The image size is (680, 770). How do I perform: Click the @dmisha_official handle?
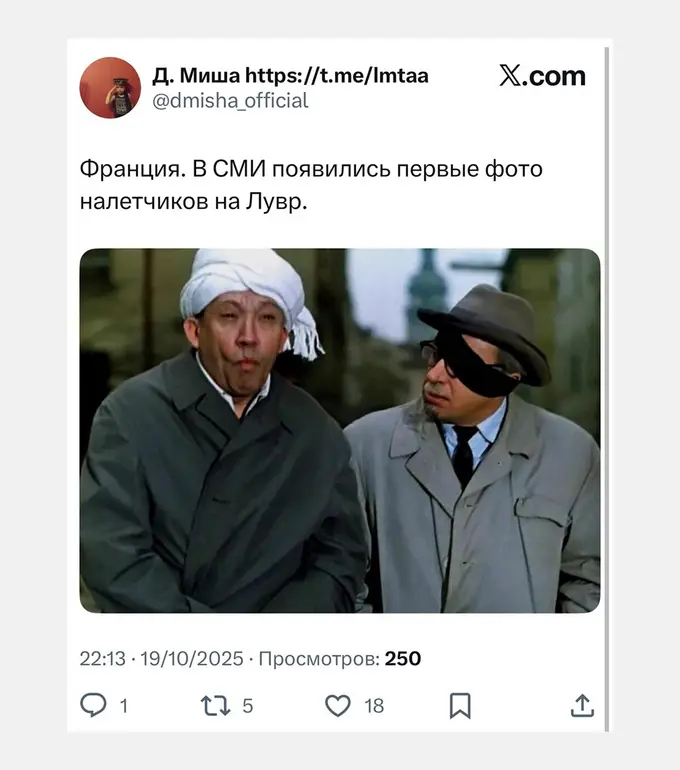pyautogui.click(x=230, y=101)
